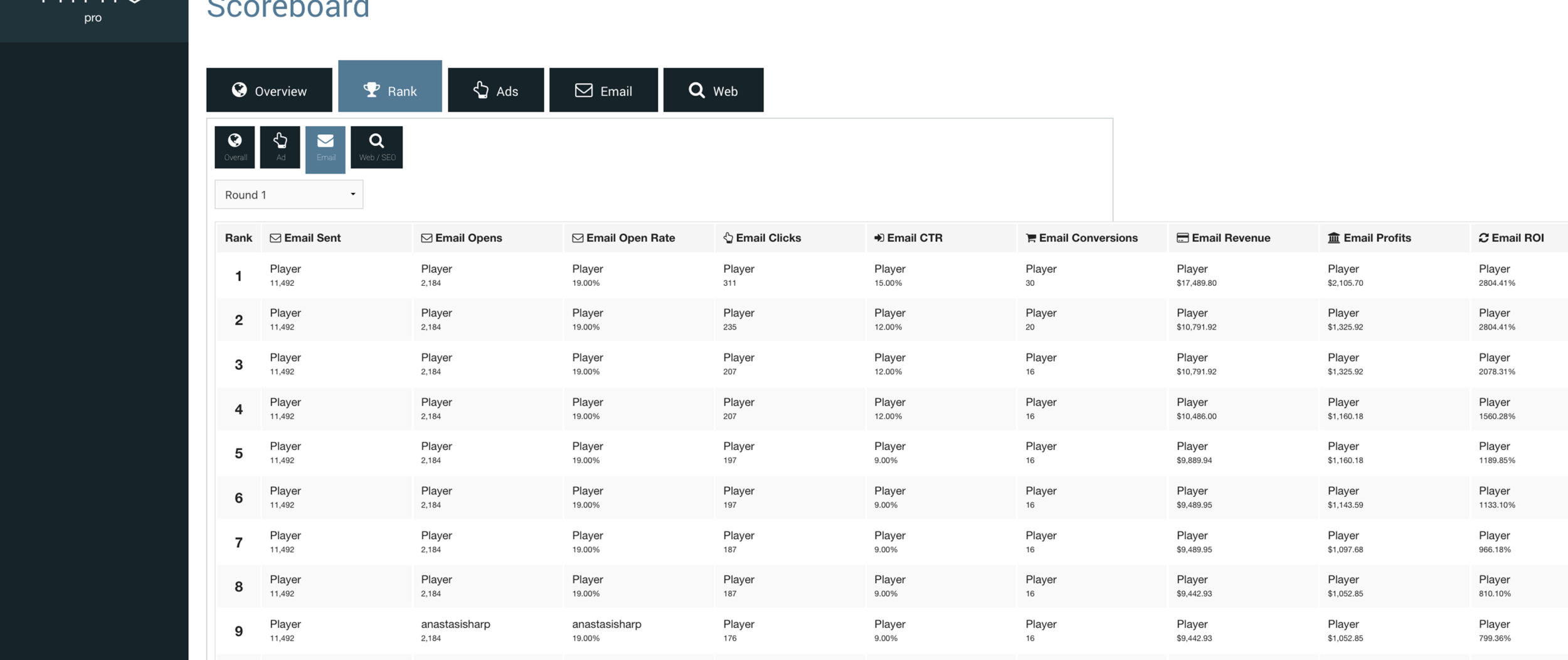Screen dimensions: 1568x660
Task: Click the 20 email conversions value
Action: (x=1030, y=327)
